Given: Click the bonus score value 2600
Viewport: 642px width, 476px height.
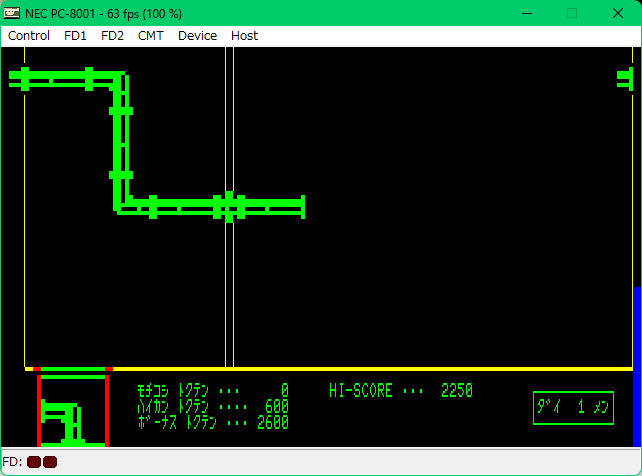Looking at the screenshot, I should click(x=273, y=422).
